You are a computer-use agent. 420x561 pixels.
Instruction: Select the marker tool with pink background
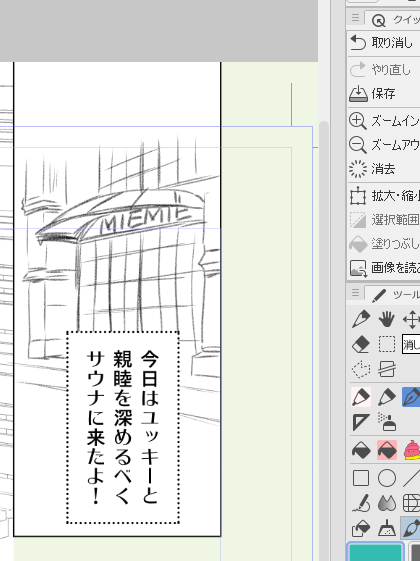pyautogui.click(x=361, y=397)
